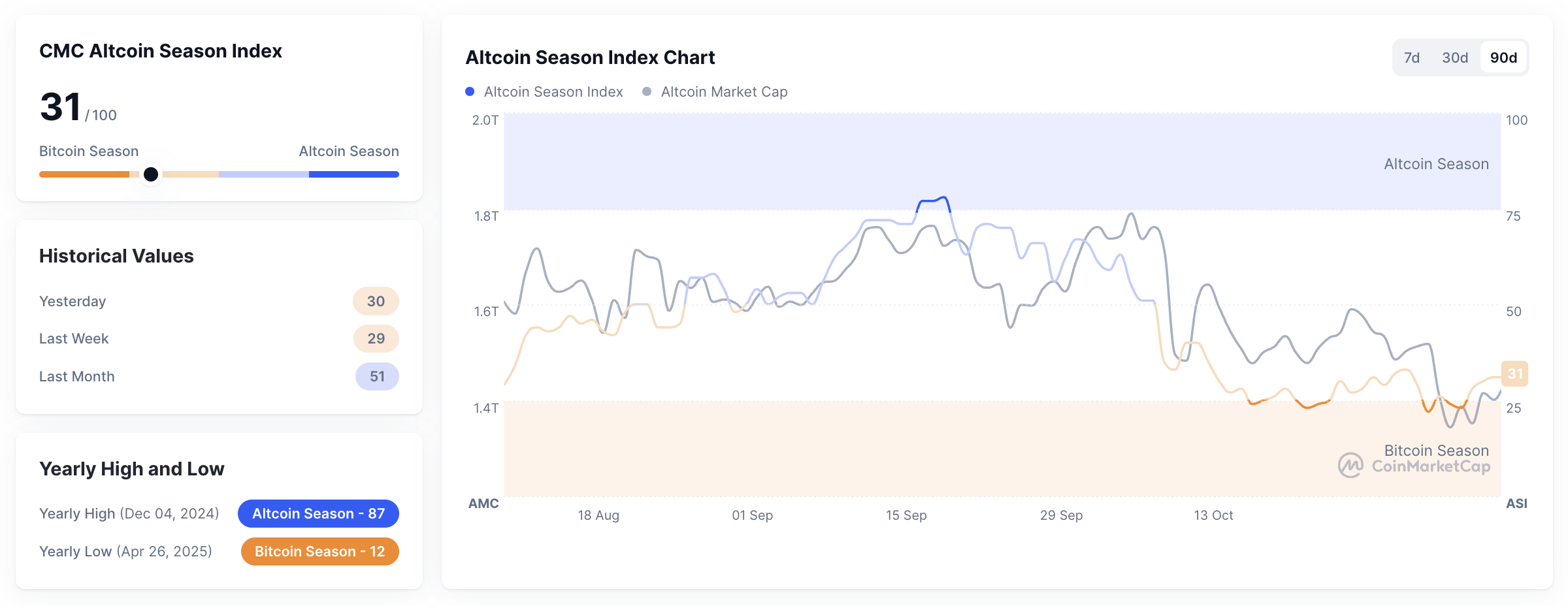Select the 90d time range
The image size is (1568, 606).
click(x=1503, y=57)
